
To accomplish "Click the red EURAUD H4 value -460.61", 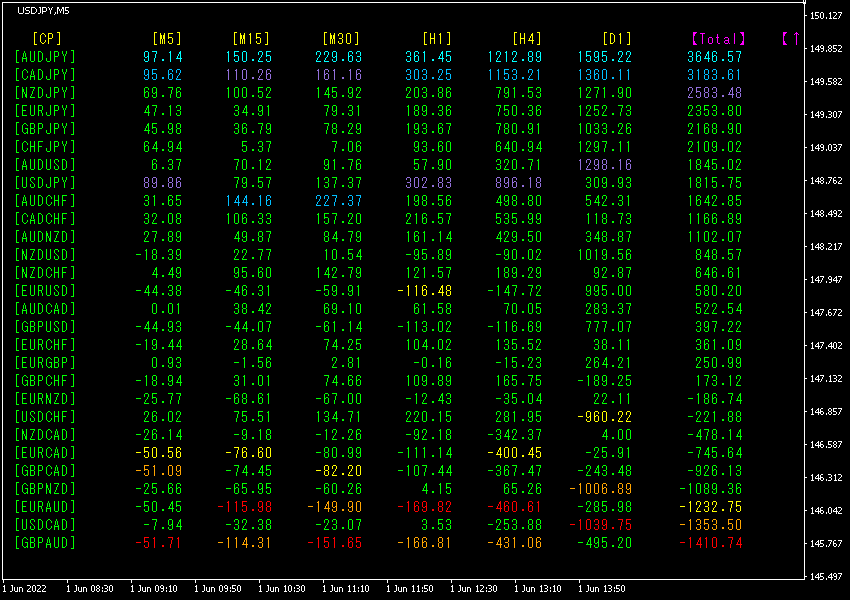I will tap(514, 507).
